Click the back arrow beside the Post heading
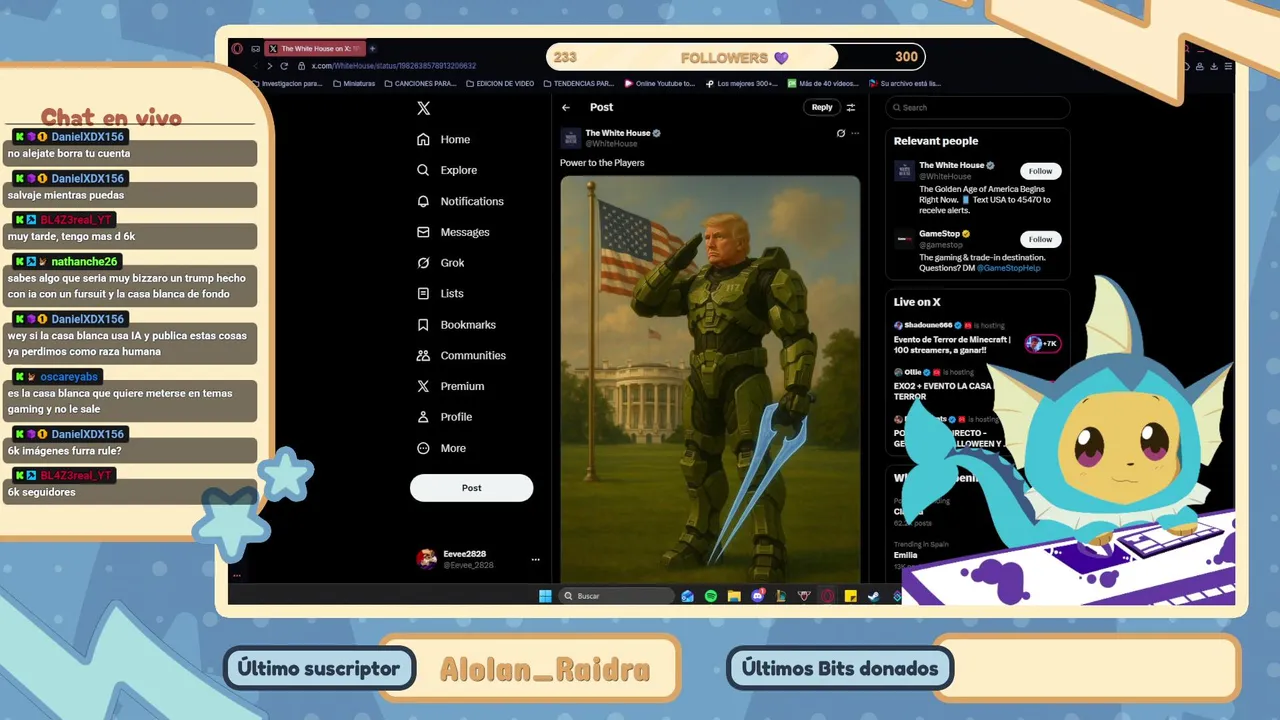Viewport: 1280px width, 720px height. pos(566,107)
